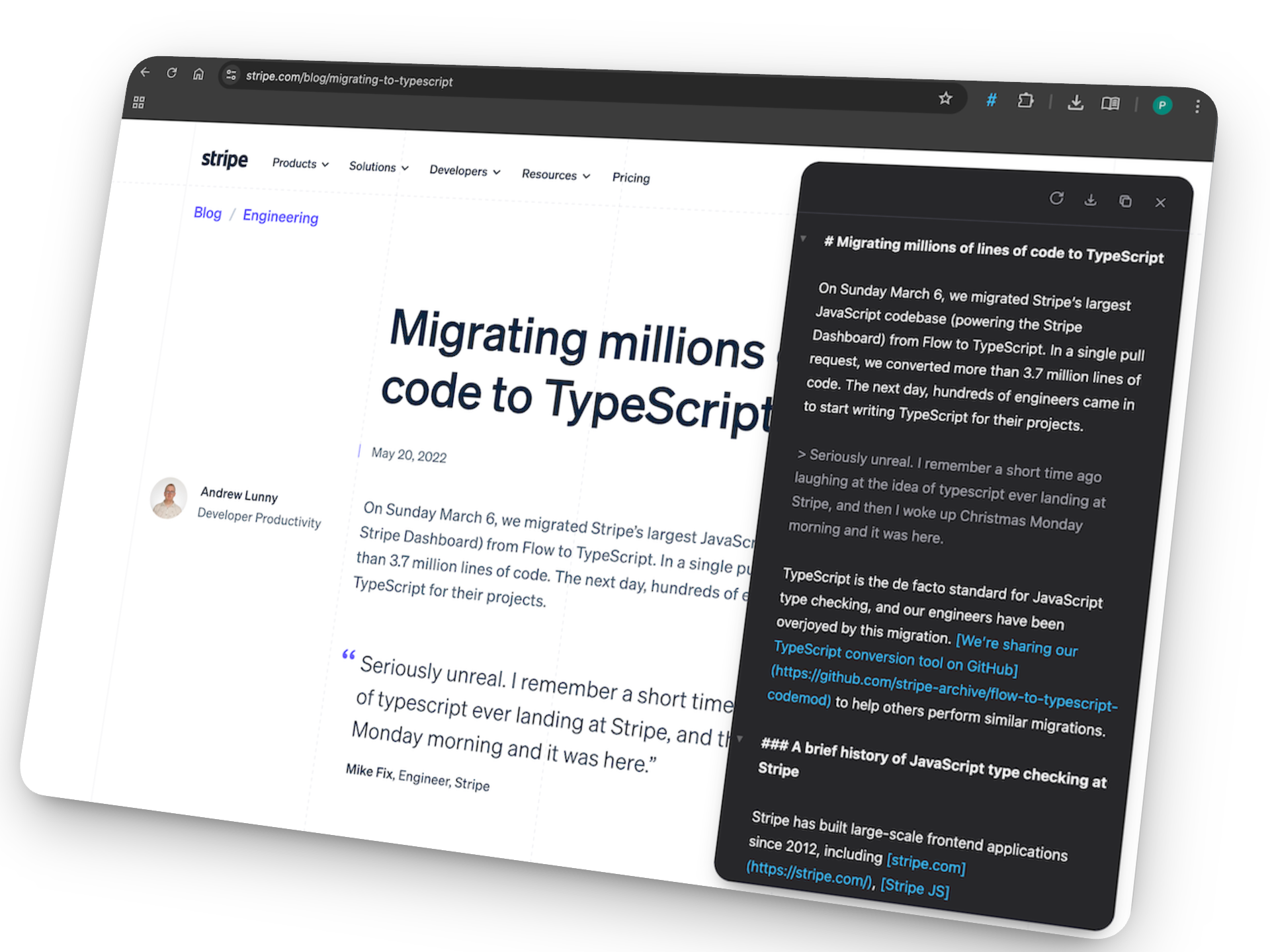Open the Pricing nav item

pyautogui.click(x=630, y=177)
